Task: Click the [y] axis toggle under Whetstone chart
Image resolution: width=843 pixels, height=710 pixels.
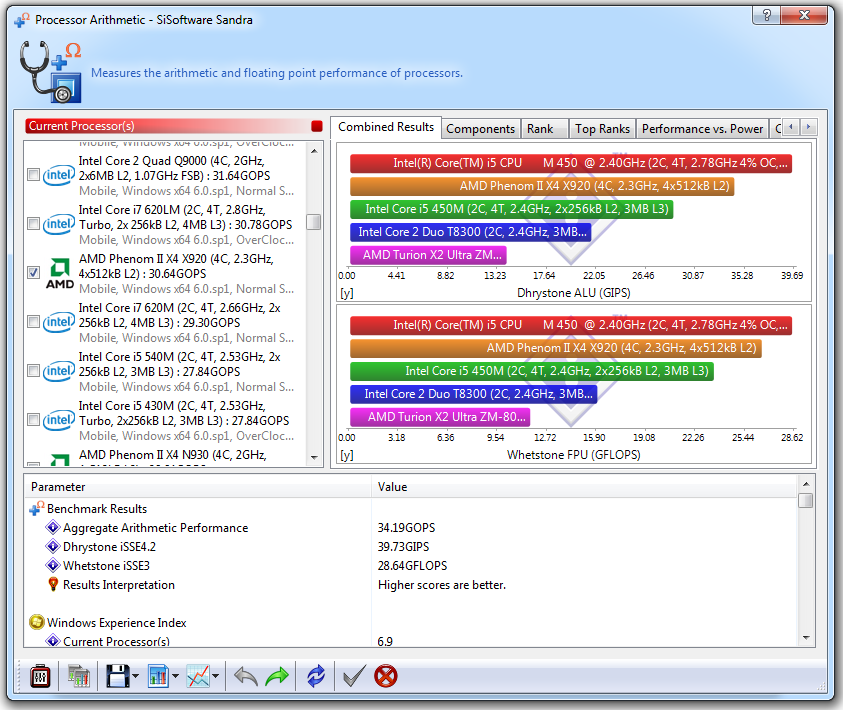Action: click(x=347, y=455)
